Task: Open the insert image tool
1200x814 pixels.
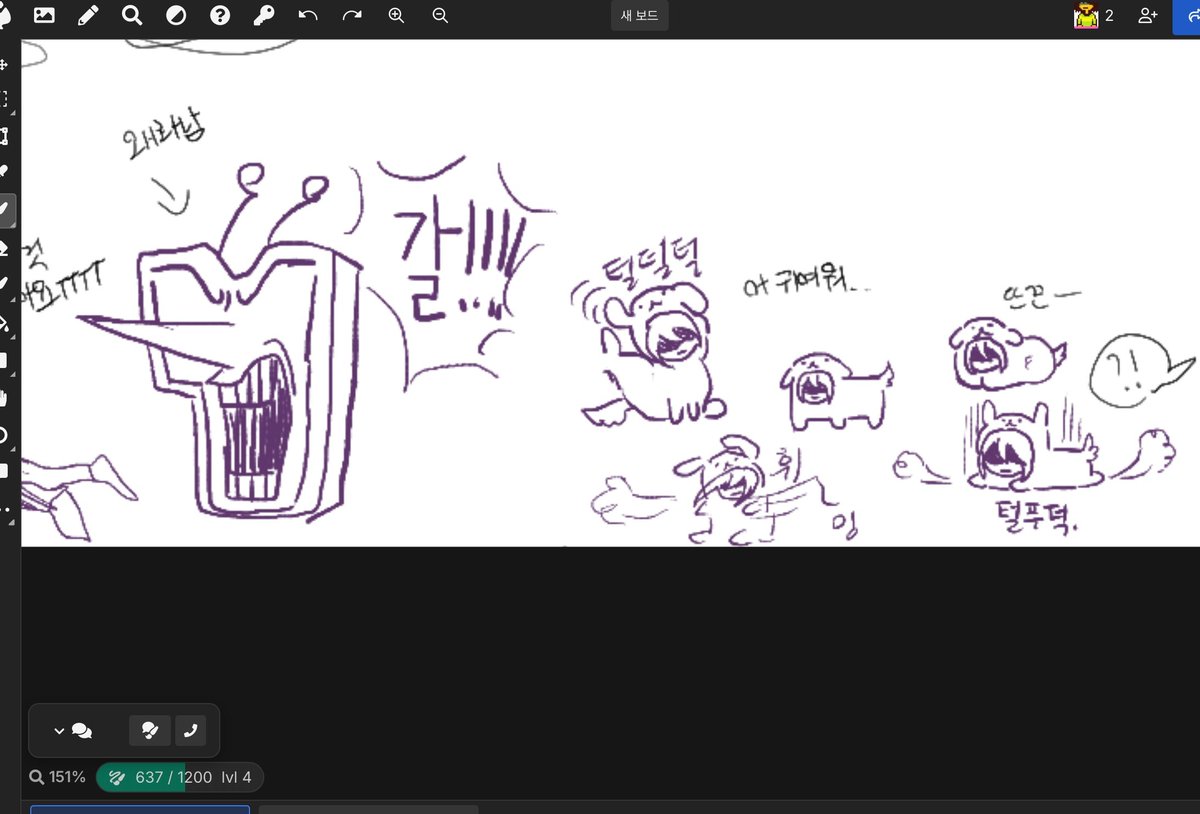Action: click(x=44, y=16)
